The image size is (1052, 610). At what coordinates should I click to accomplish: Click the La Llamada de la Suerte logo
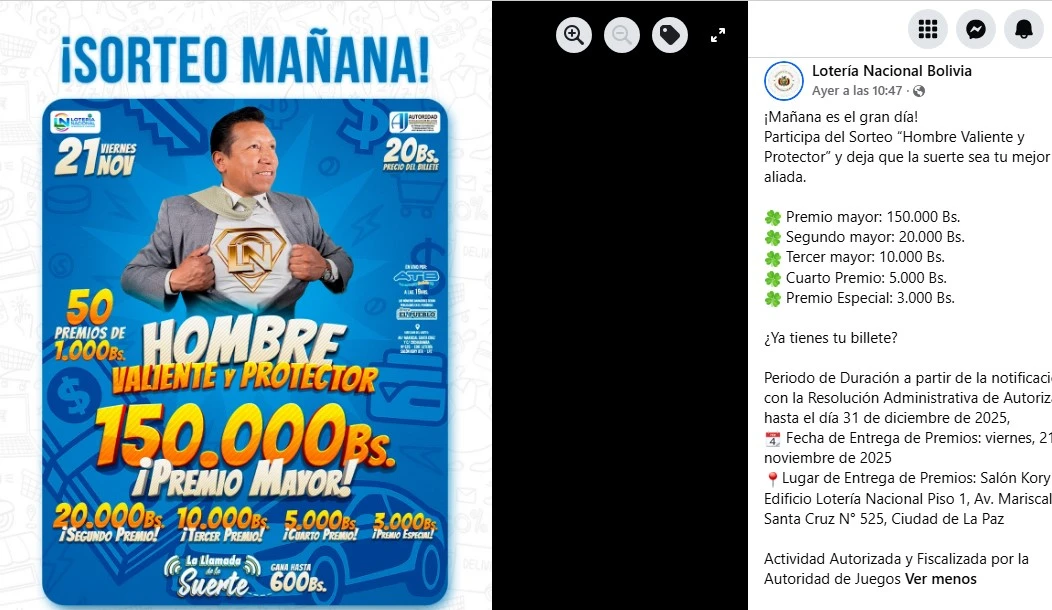pos(213,576)
